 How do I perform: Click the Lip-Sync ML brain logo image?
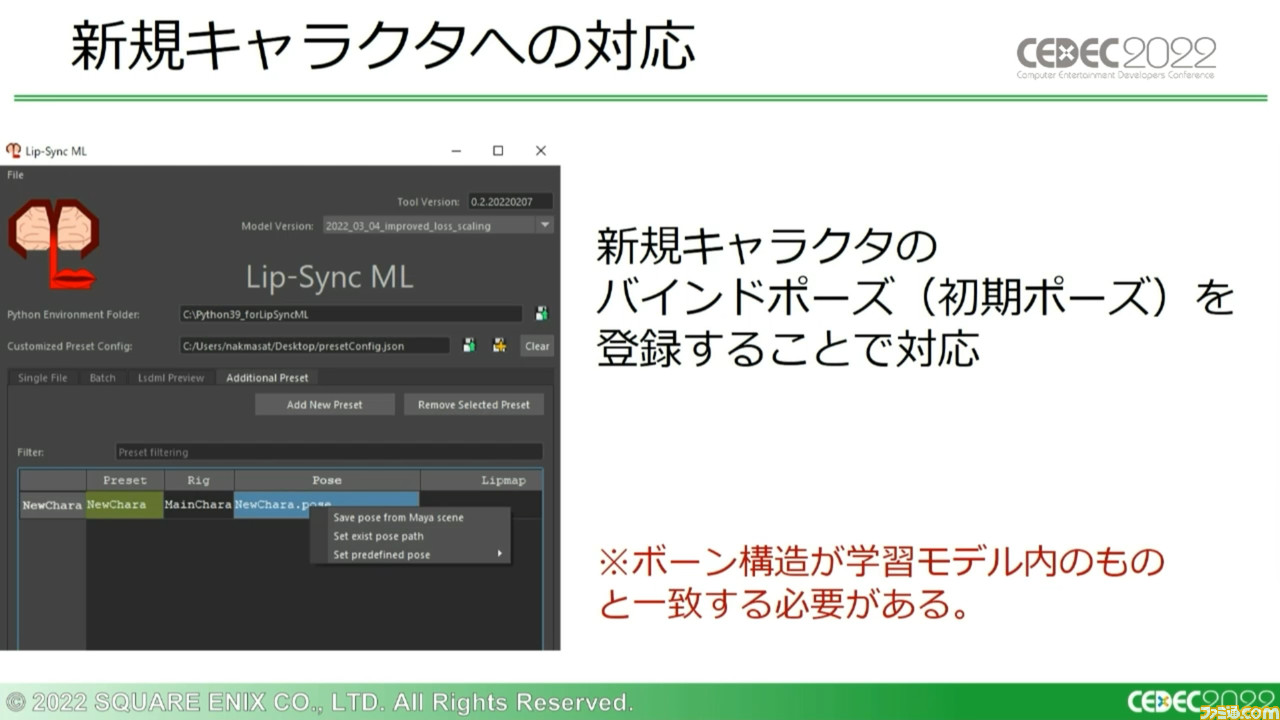click(x=53, y=244)
